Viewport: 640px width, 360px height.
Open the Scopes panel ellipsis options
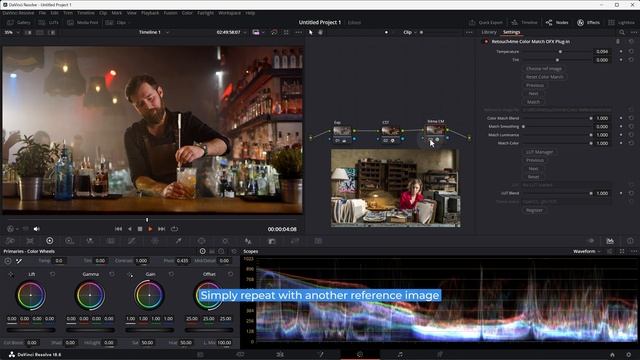(633, 251)
